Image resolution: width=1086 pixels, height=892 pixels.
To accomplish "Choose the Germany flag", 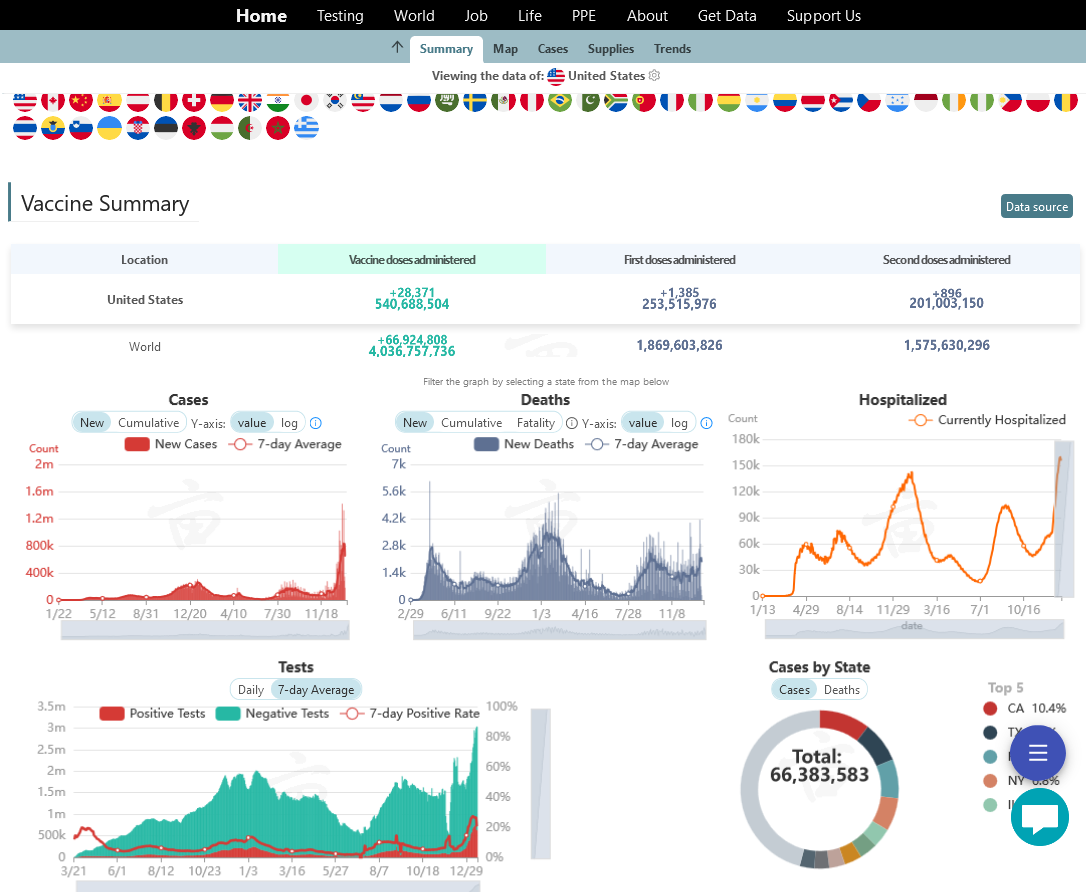I will point(222,101).
